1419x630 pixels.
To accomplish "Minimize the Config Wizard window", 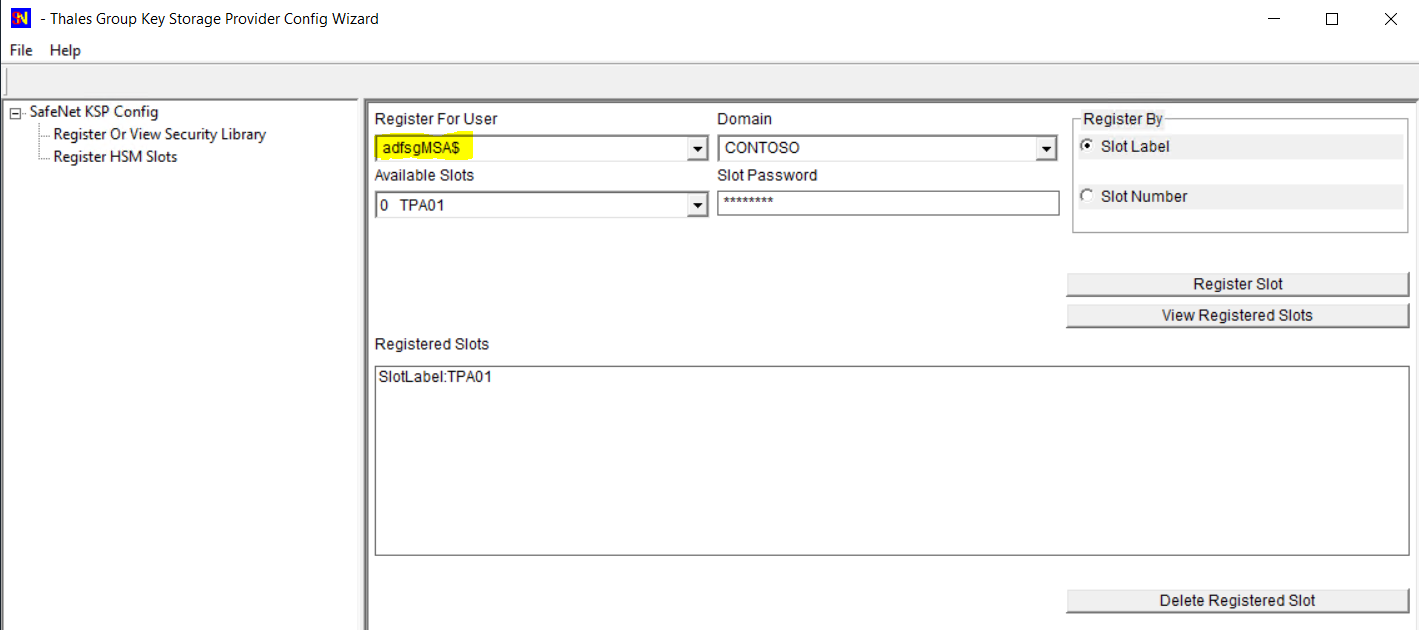I will point(1274,18).
